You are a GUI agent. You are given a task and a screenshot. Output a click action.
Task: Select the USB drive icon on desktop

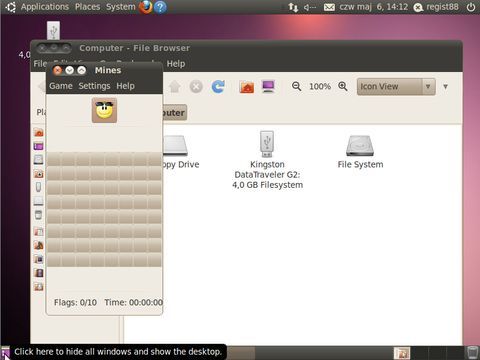(x=53, y=31)
